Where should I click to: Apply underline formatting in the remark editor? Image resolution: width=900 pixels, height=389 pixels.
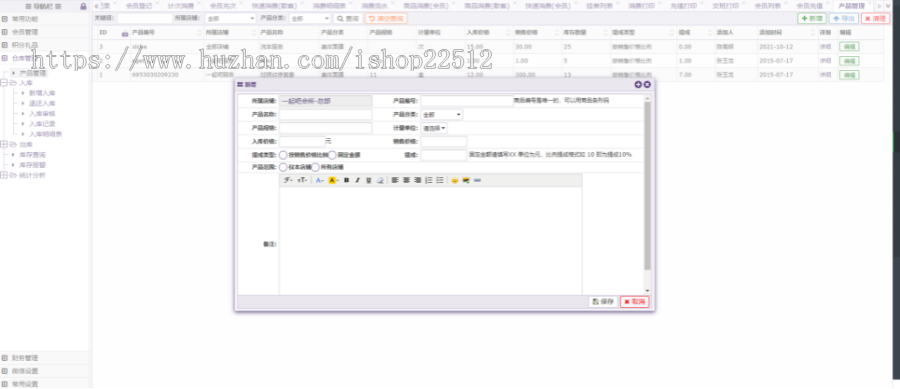coord(369,180)
